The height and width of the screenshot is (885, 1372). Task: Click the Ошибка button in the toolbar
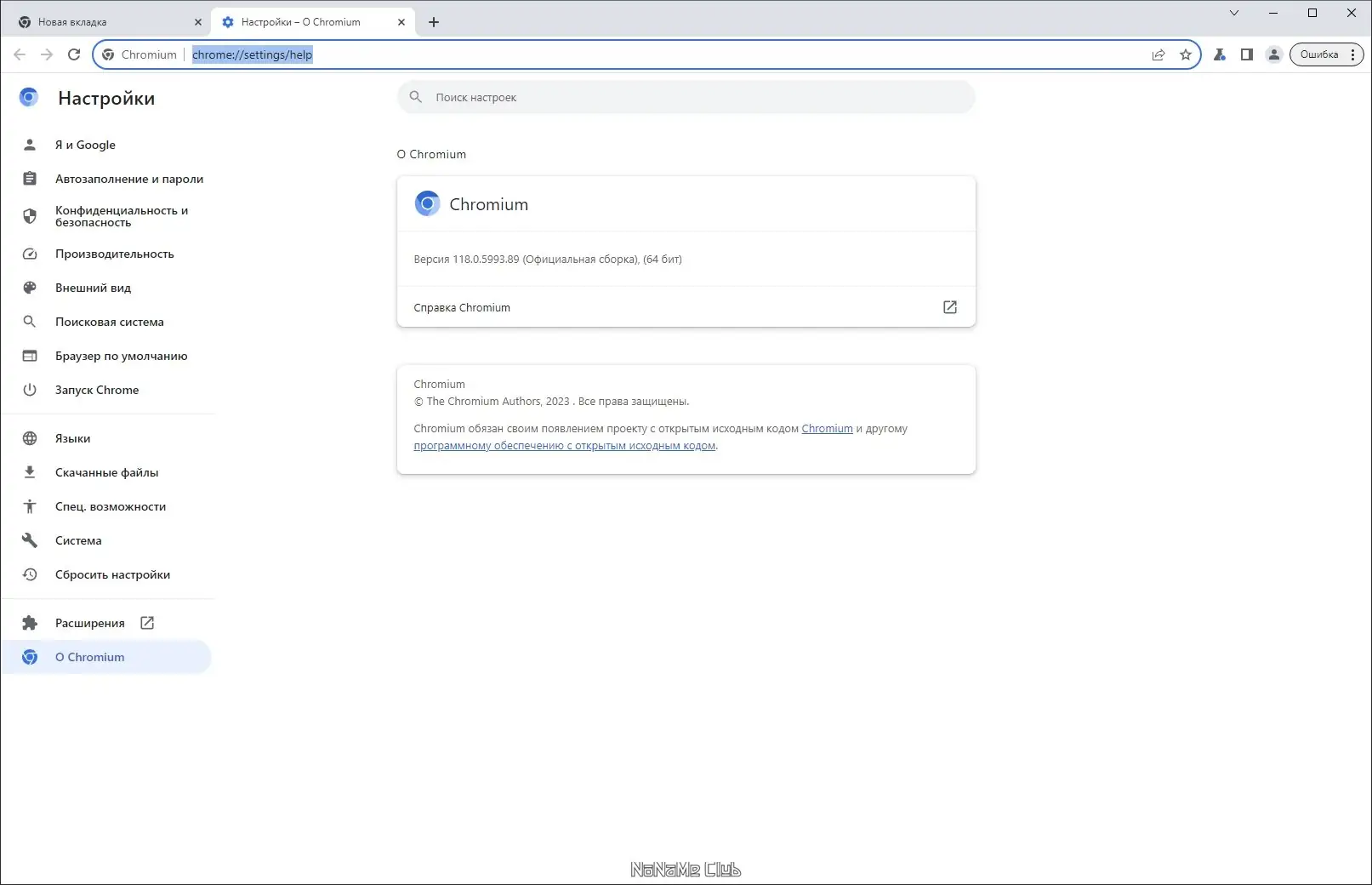coord(1319,54)
